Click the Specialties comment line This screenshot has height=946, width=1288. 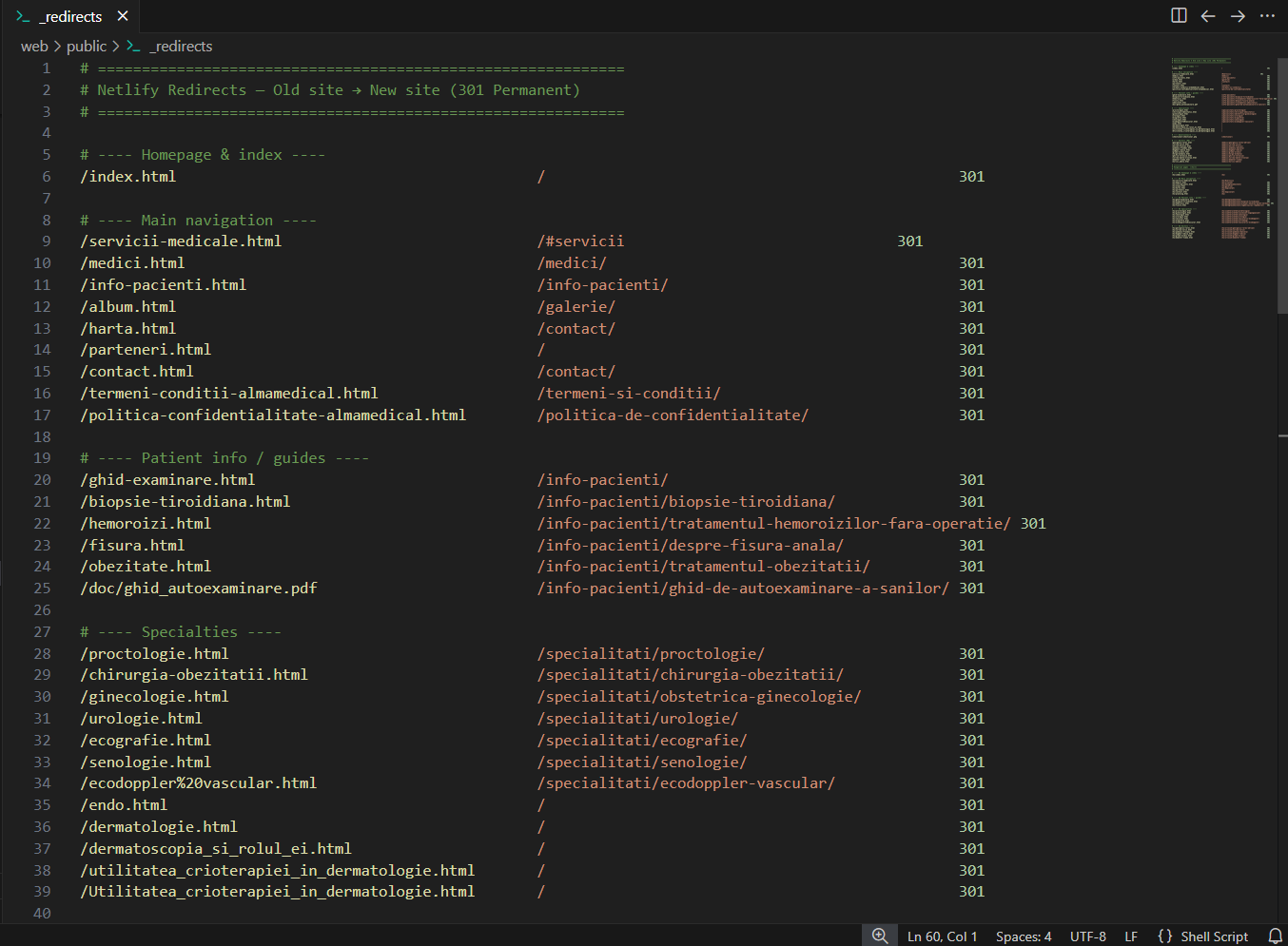181,632
